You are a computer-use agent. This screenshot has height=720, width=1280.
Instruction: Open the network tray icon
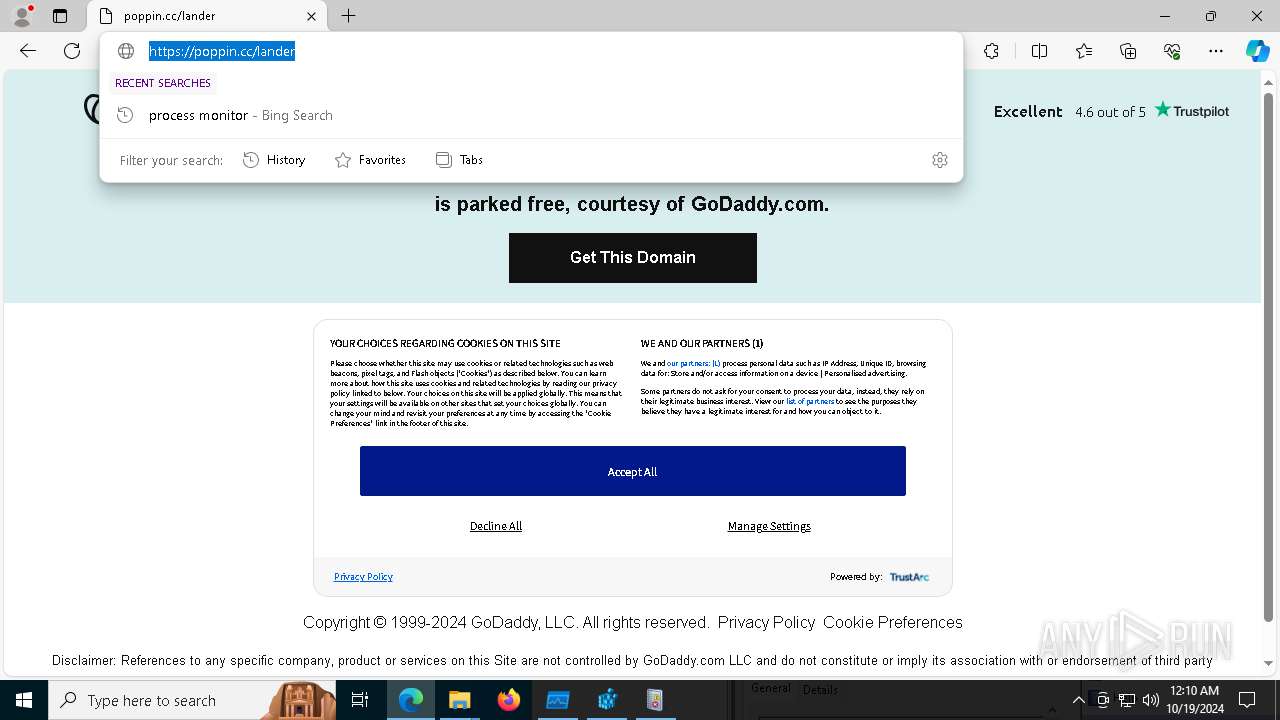[1127, 700]
